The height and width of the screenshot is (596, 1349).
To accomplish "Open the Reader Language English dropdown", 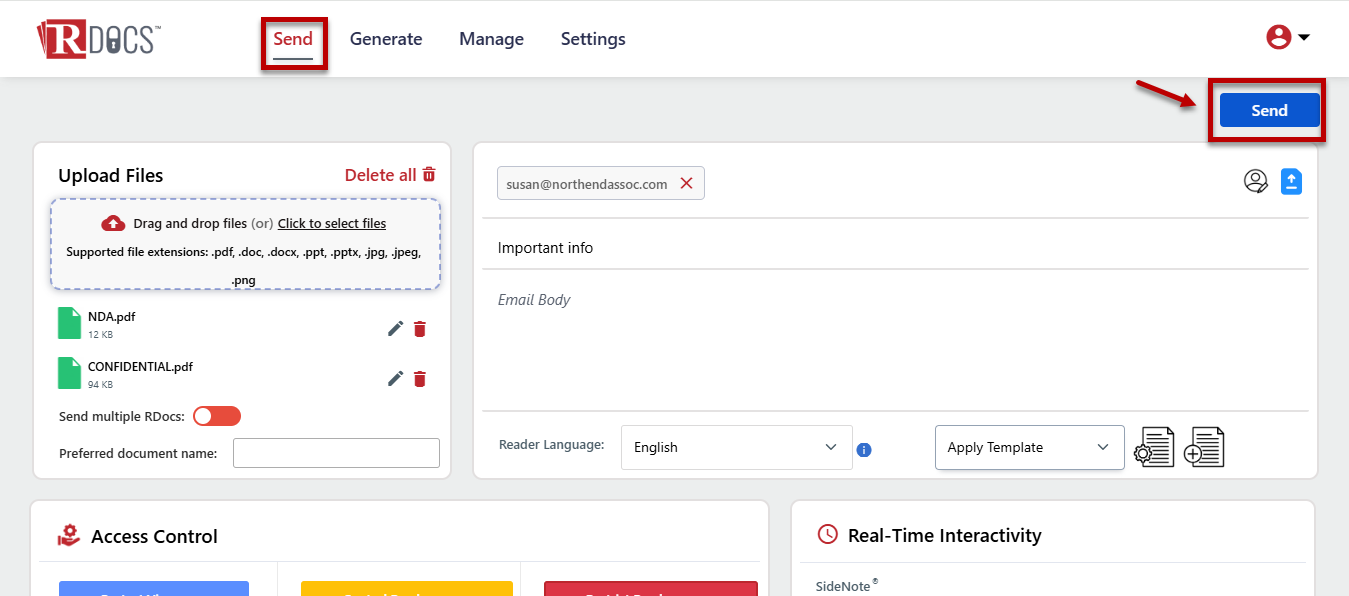I will tap(736, 447).
